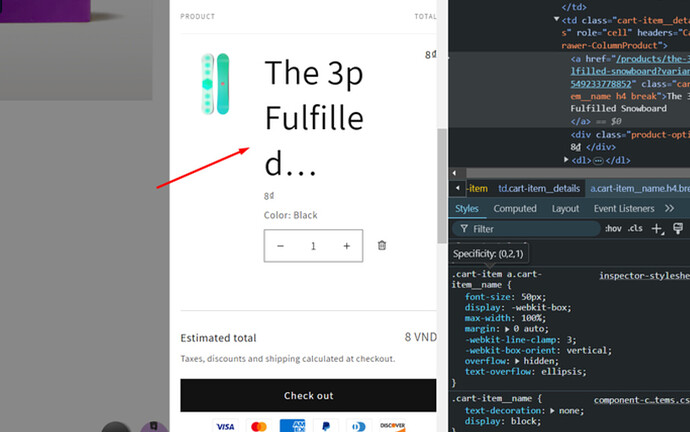Show more DevTools tabs via chevrons

(x=669, y=209)
